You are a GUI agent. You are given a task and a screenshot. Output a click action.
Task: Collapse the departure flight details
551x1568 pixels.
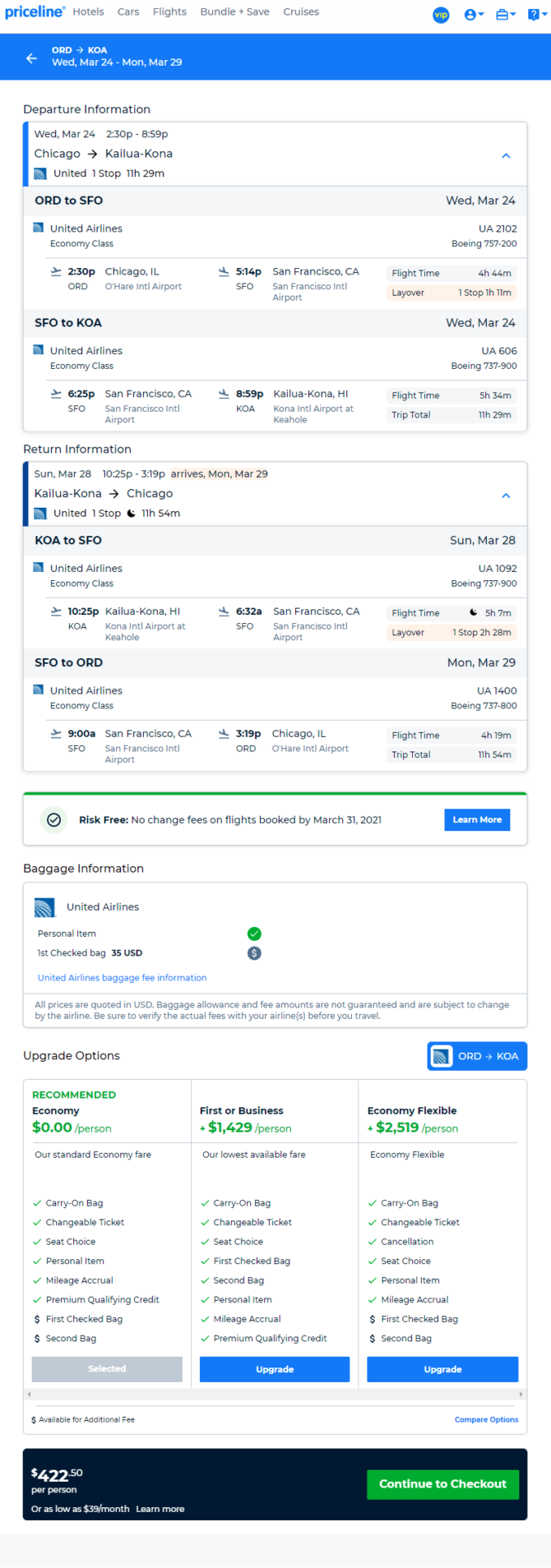tap(506, 155)
